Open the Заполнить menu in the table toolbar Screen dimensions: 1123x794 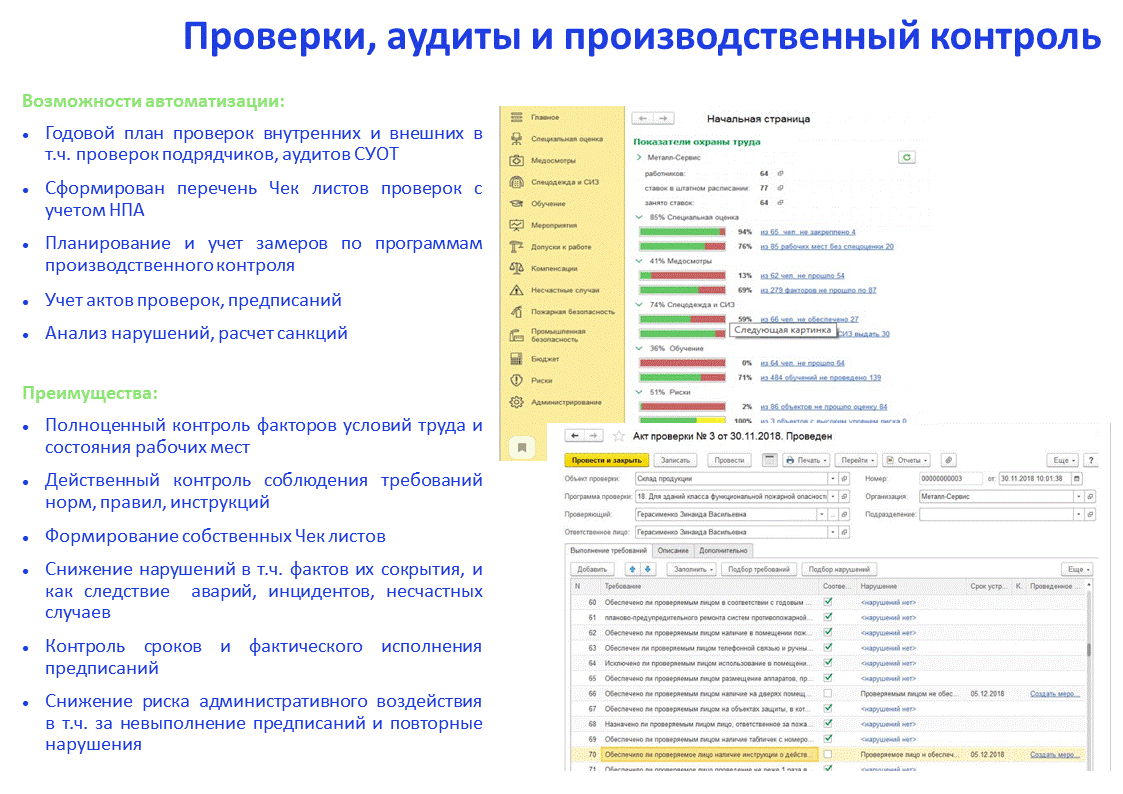pyautogui.click(x=693, y=569)
